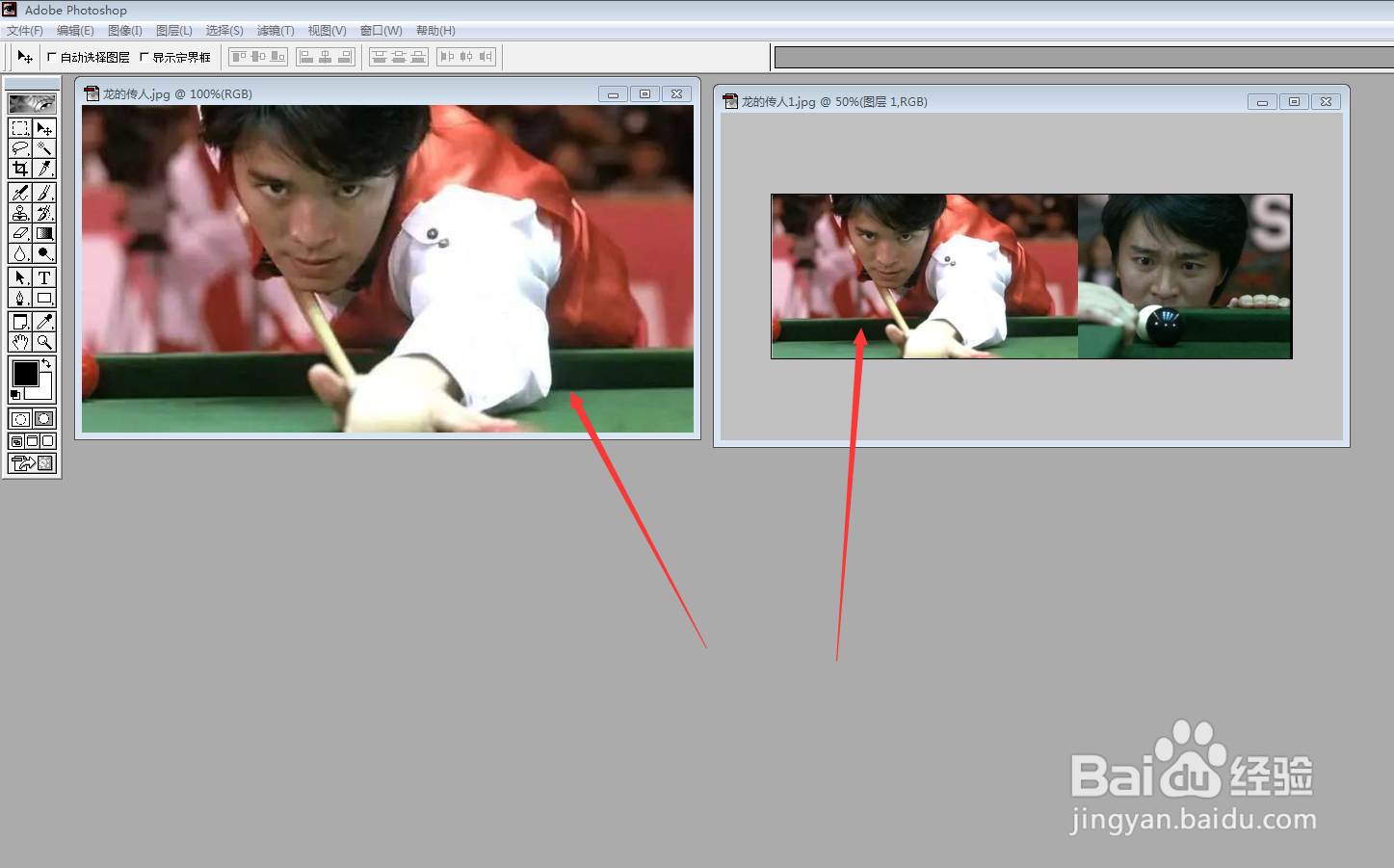Screen dimensions: 1394x868
Task: Click the Align Horizontal Centers button
Action: (x=326, y=57)
